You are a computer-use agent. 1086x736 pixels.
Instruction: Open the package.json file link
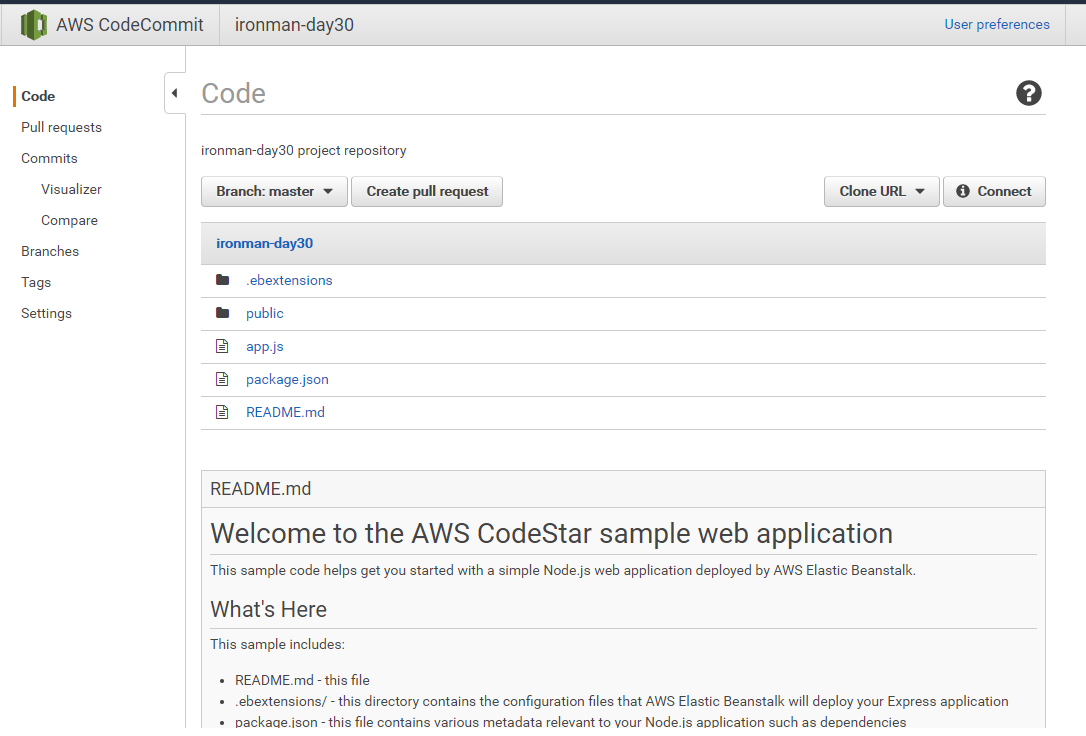[x=287, y=379]
